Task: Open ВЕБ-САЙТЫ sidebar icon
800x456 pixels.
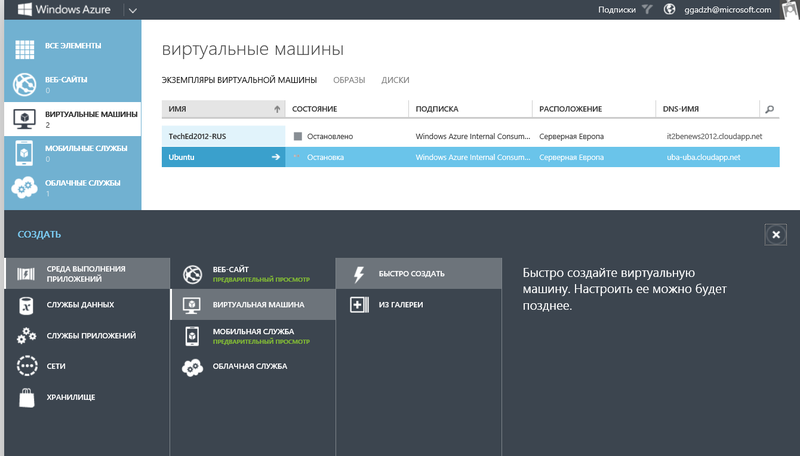Action: 24,84
